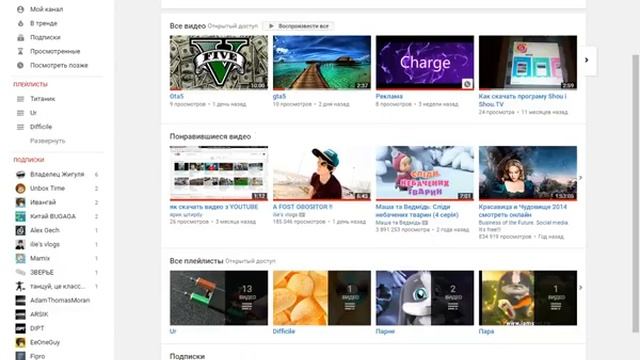Image resolution: width=640 pixels, height=360 pixels.
Task: Open the Все плейлисты section heading
Action: (196, 261)
